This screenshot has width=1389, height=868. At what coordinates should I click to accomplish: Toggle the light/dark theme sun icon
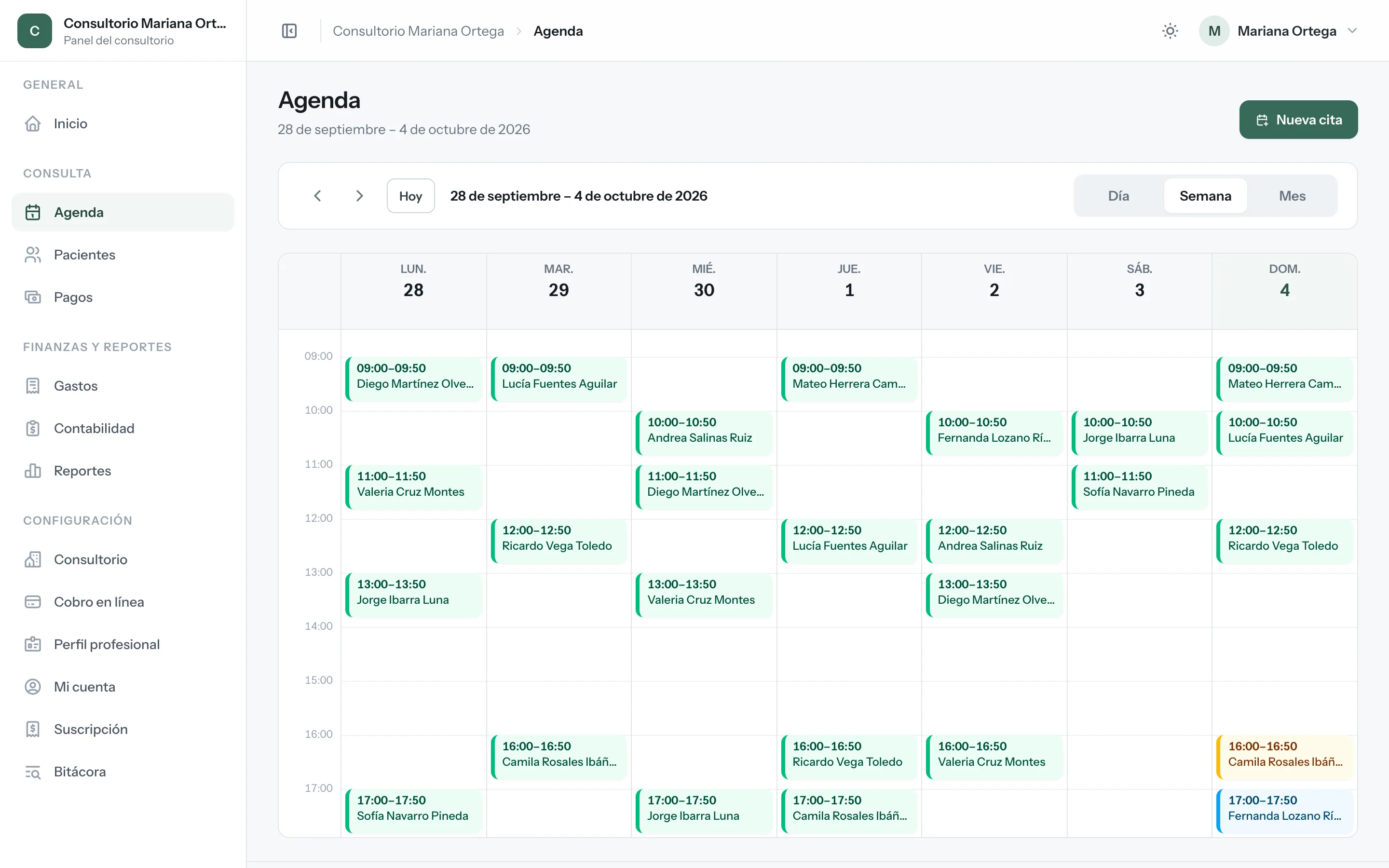coord(1170,31)
